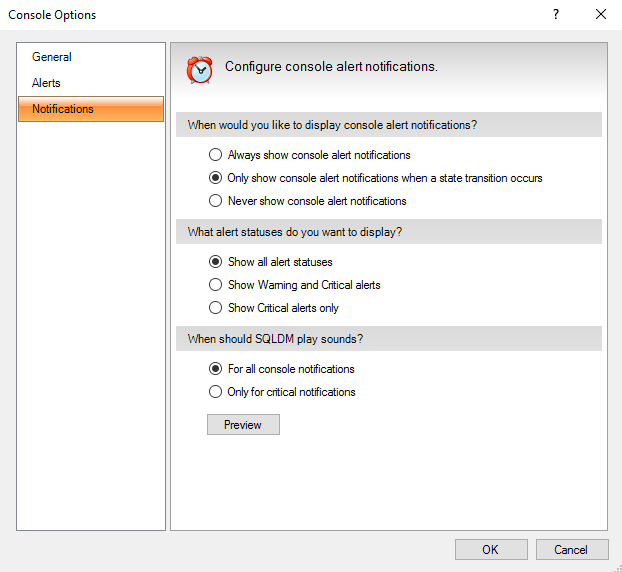Select Always show console alert notifications
The width and height of the screenshot is (622, 572).
pos(215,155)
